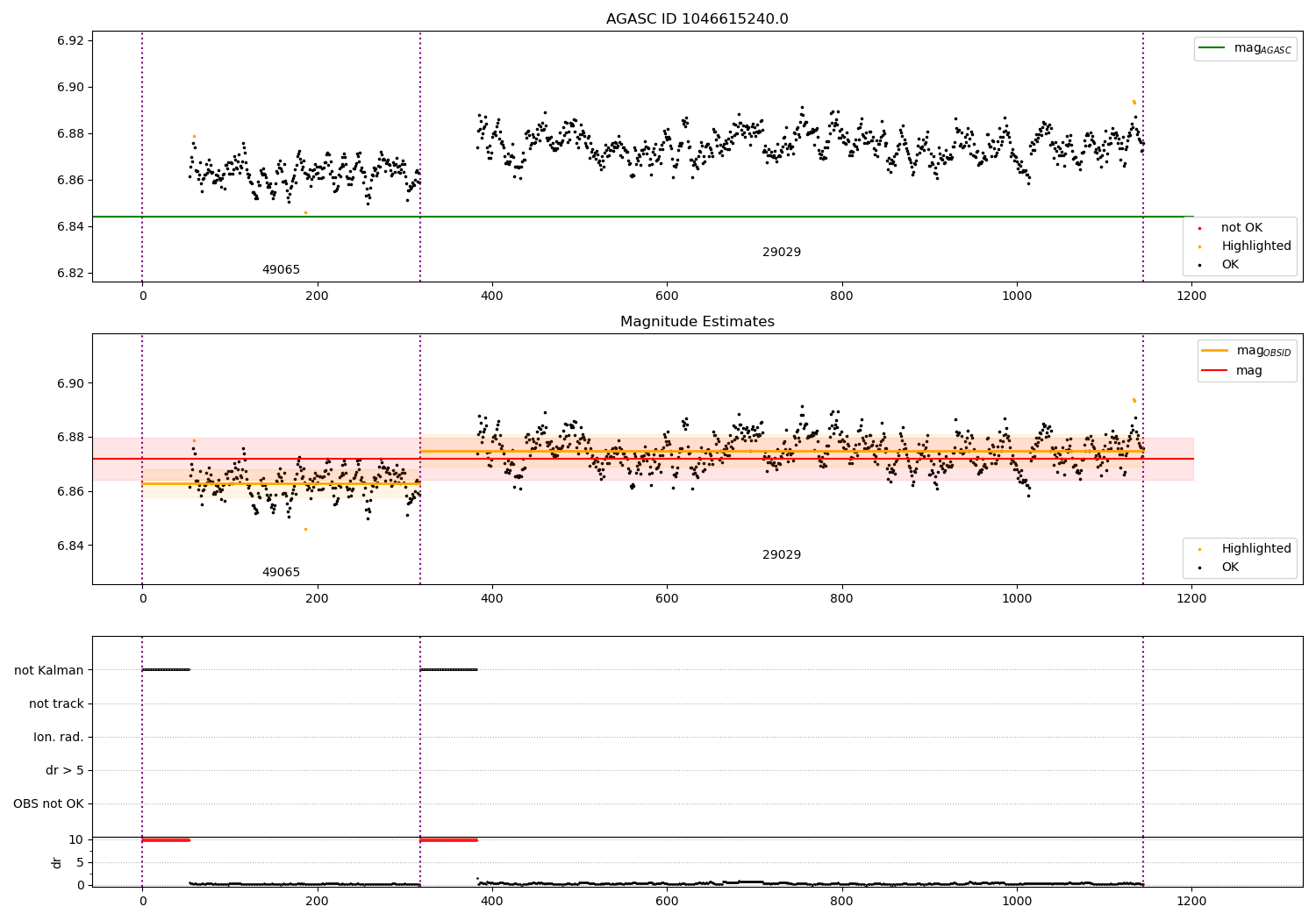
Task: Click x-axis tick 400 under AGASC ID plot
Action: pyautogui.click(x=492, y=296)
